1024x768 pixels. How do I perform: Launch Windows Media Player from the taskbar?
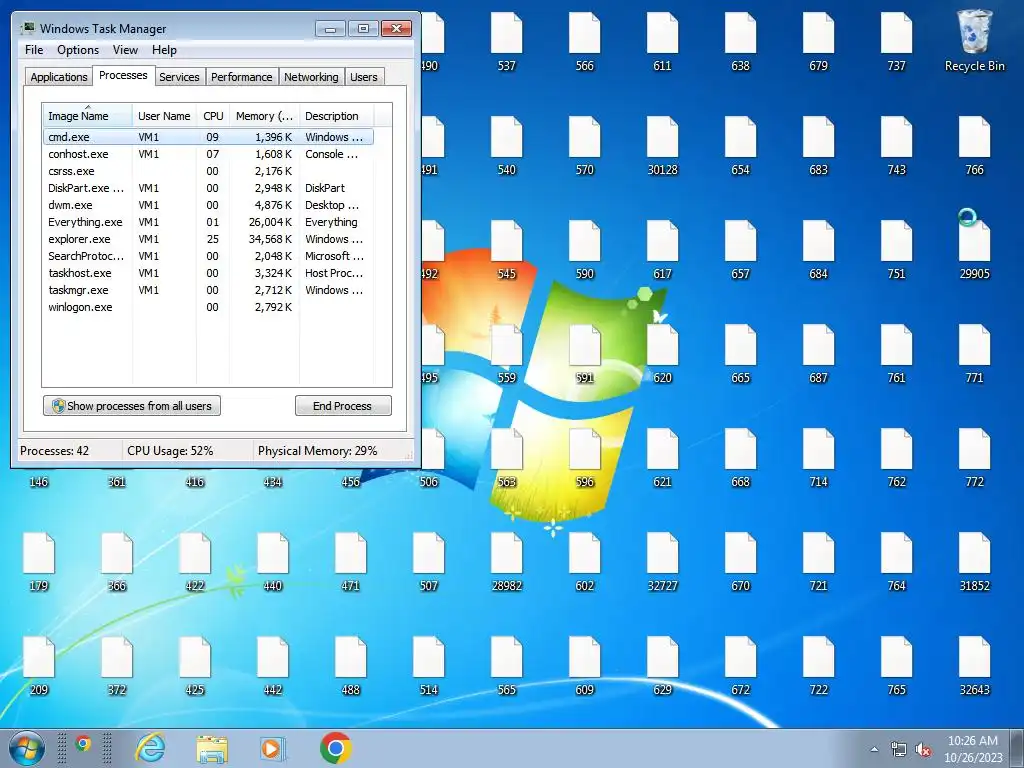[271, 748]
